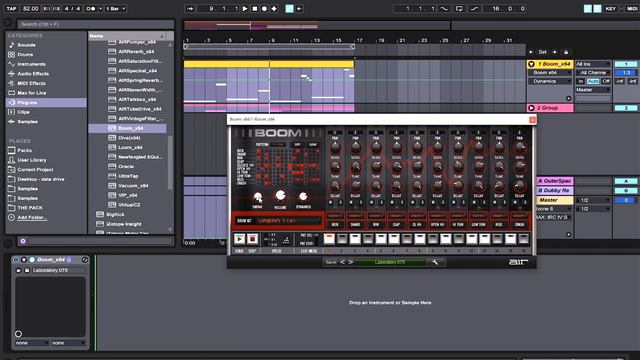Image resolution: width=640 pixels, height=360 pixels.
Task: Toggle the Follow playback arrow button
Action: click(190, 8)
